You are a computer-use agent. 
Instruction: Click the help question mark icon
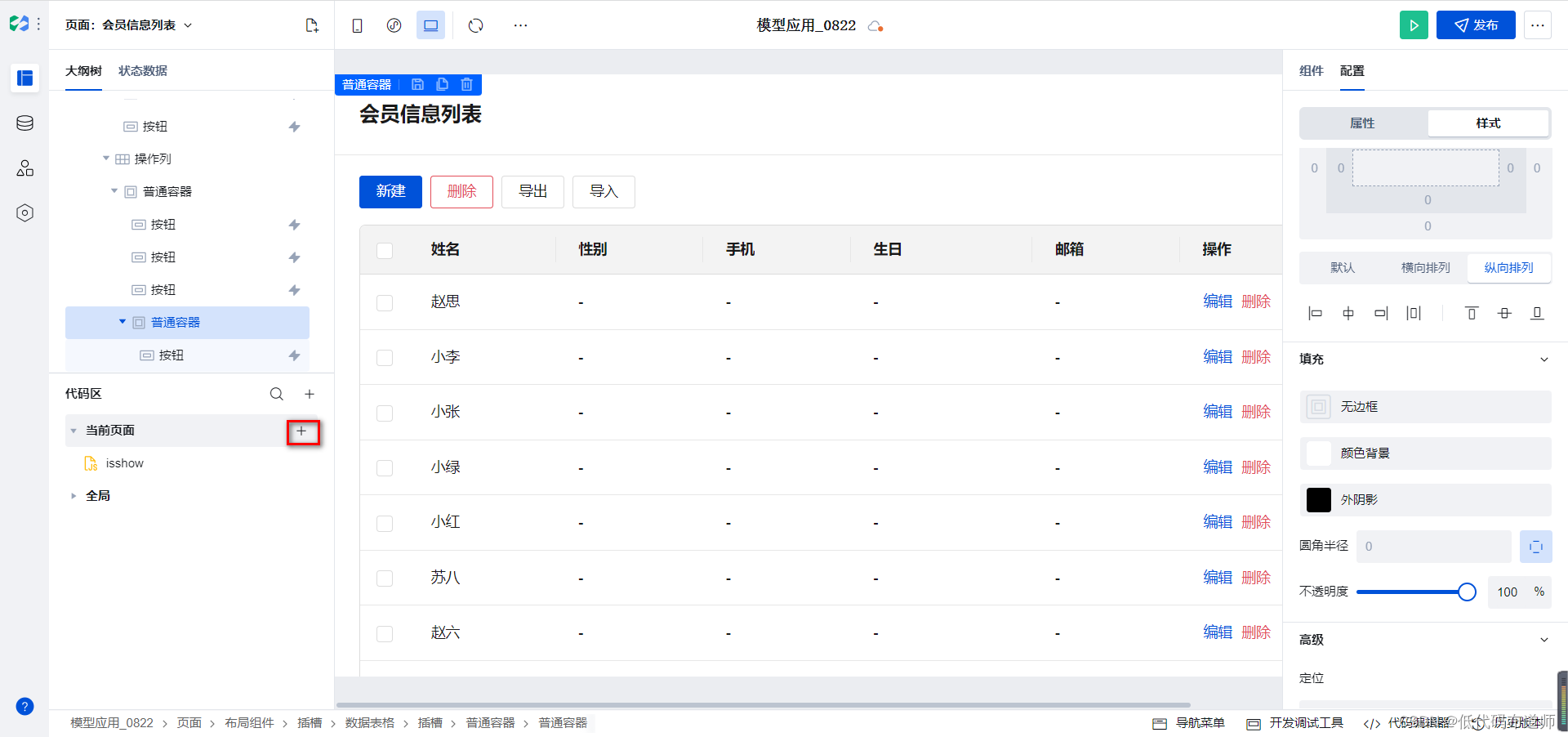[24, 706]
